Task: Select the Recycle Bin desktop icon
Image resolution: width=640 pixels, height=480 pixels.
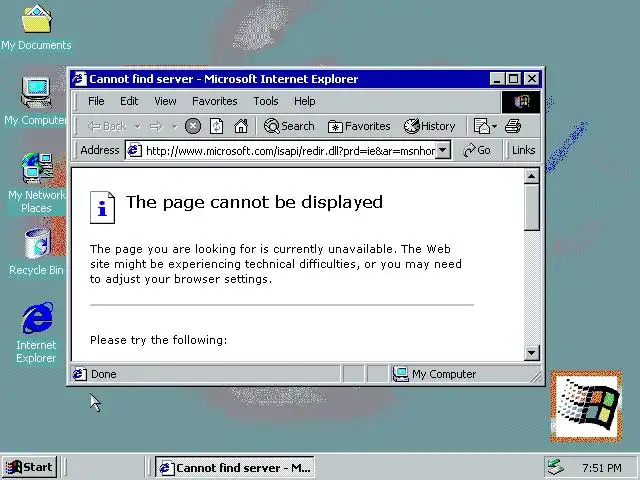Action: point(36,252)
